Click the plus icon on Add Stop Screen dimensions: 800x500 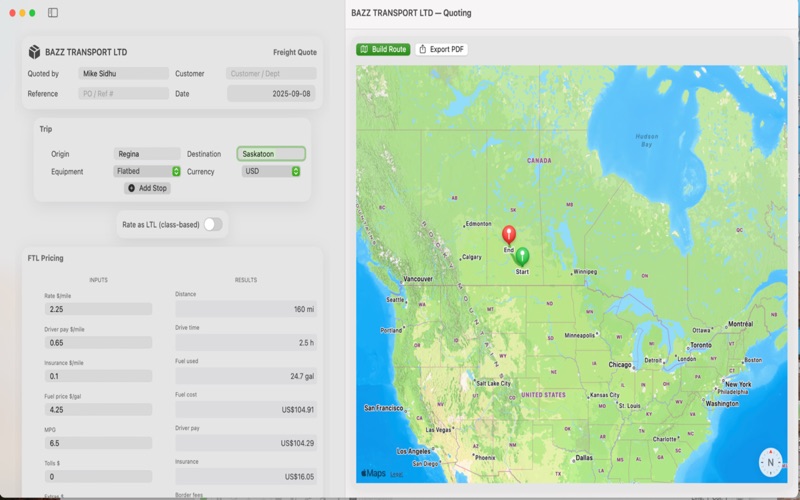[132, 188]
